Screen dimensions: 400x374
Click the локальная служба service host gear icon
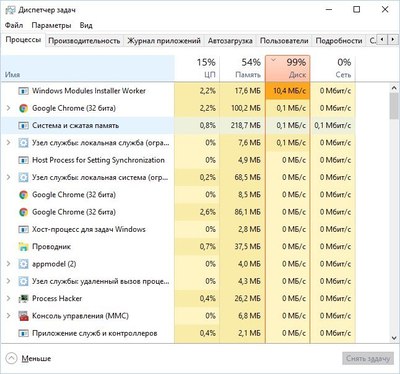point(23,143)
